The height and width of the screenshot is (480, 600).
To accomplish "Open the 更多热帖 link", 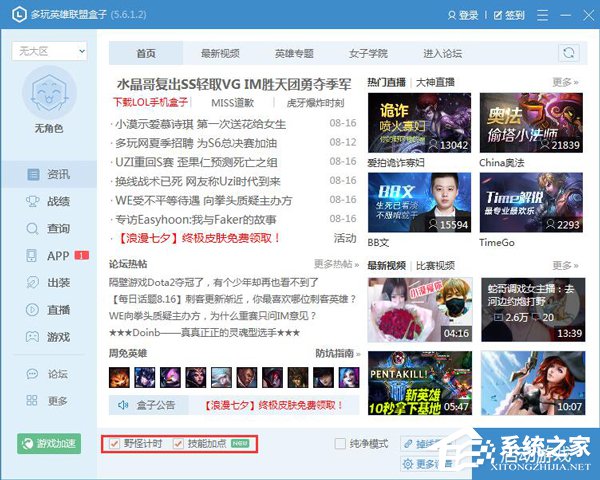I will [336, 264].
